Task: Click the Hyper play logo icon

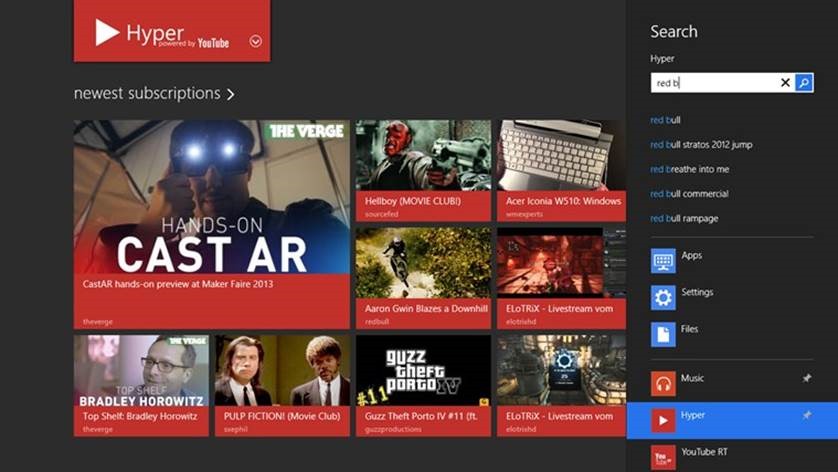Action: pyautogui.click(x=107, y=33)
